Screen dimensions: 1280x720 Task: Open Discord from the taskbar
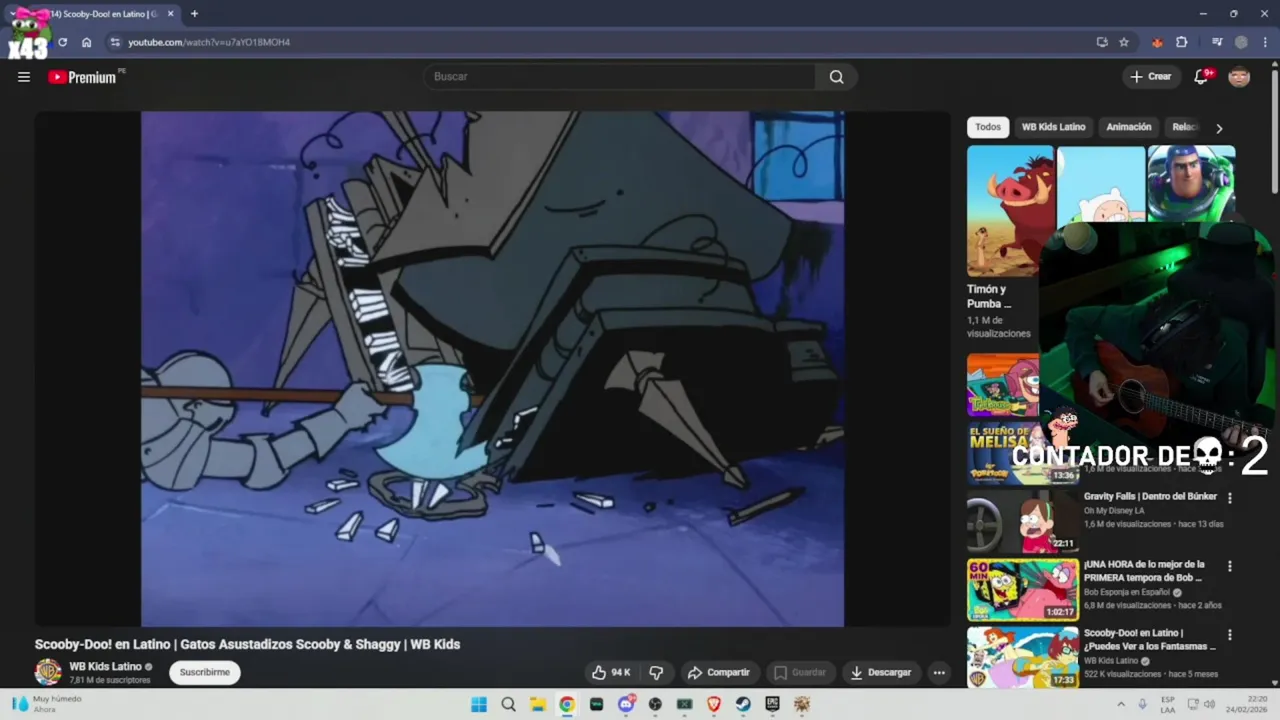(x=626, y=704)
